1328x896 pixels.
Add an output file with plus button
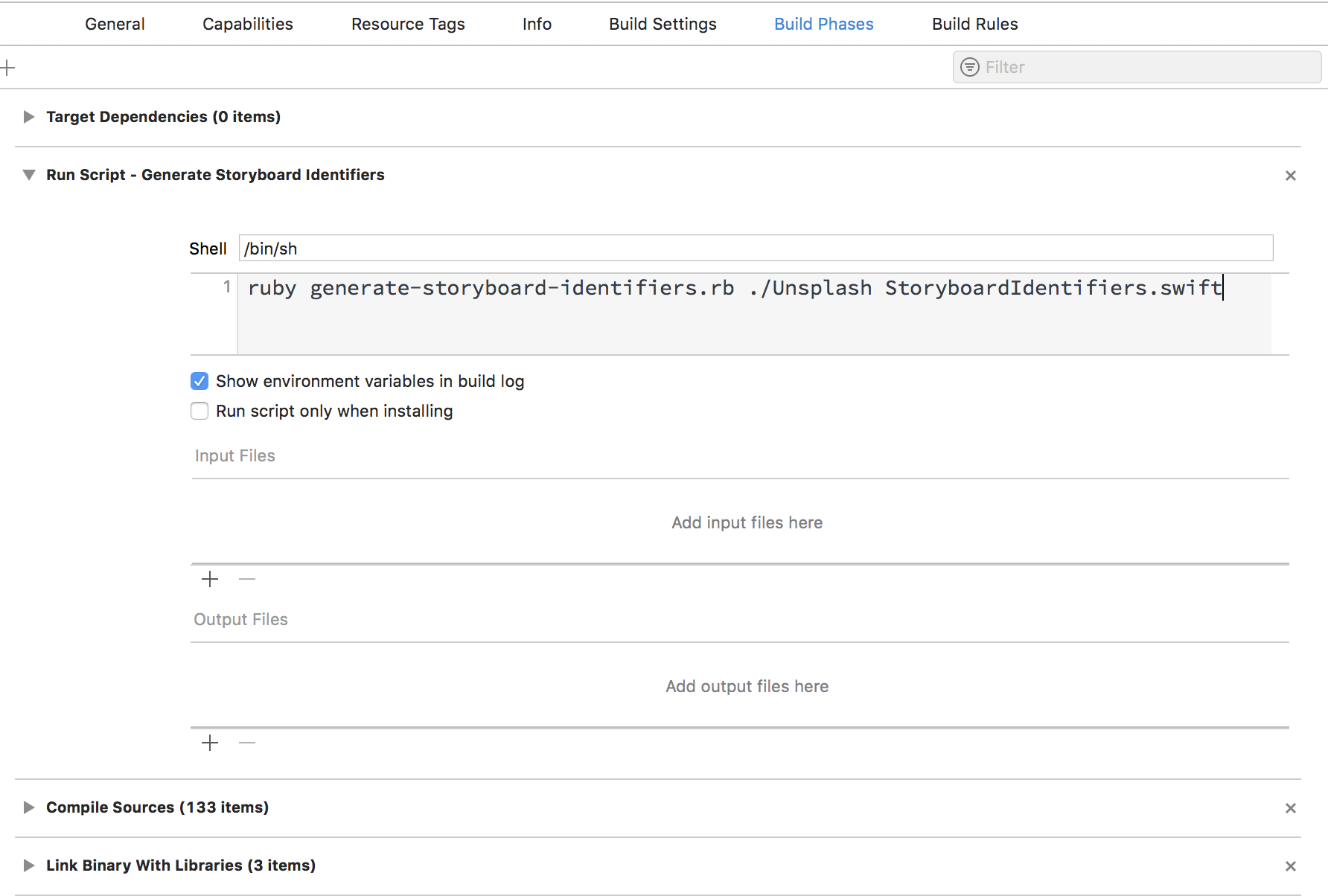click(210, 743)
